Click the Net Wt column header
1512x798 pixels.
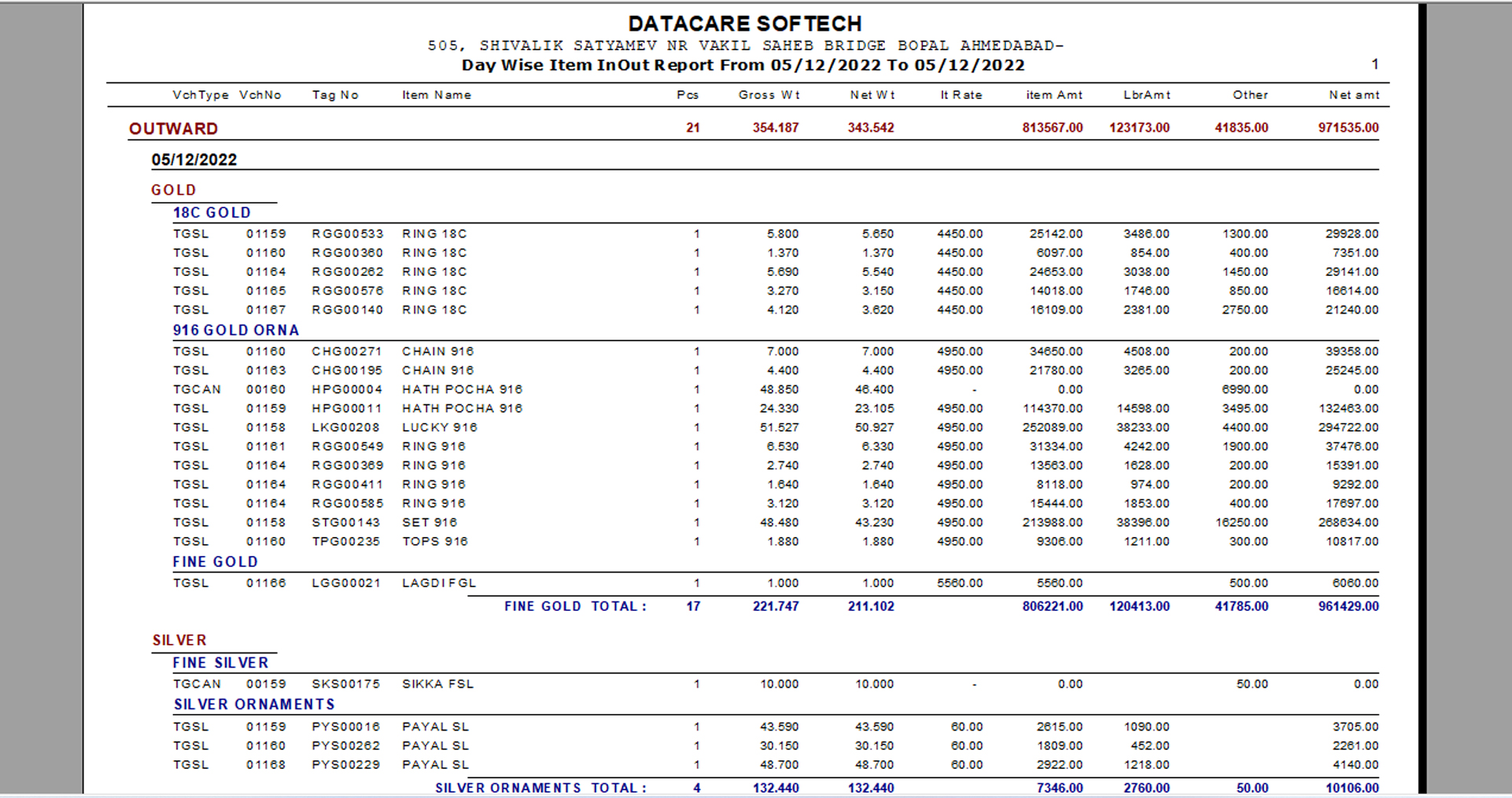pyautogui.click(x=872, y=95)
